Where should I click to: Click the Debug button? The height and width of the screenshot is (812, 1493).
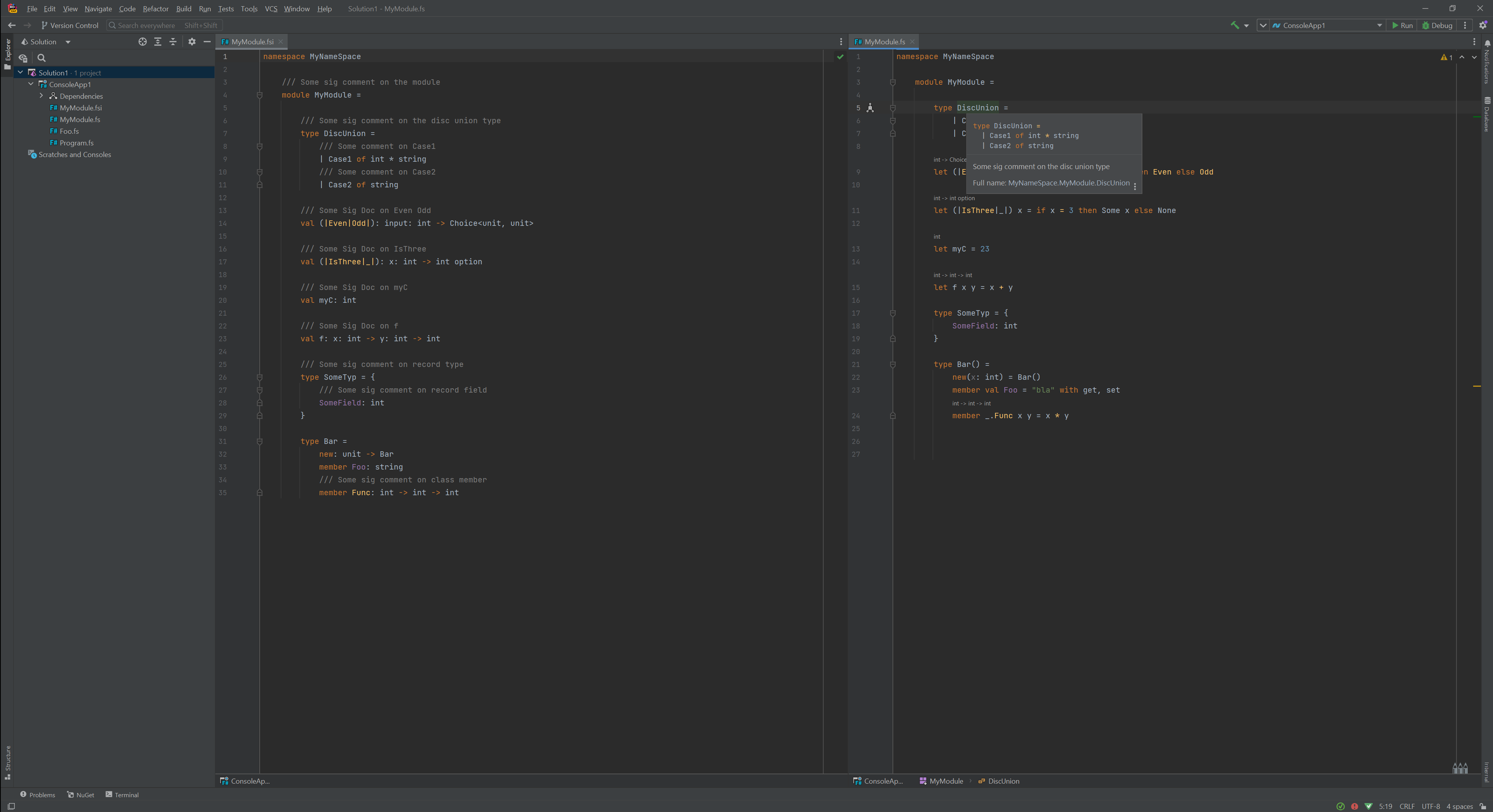(1437, 25)
